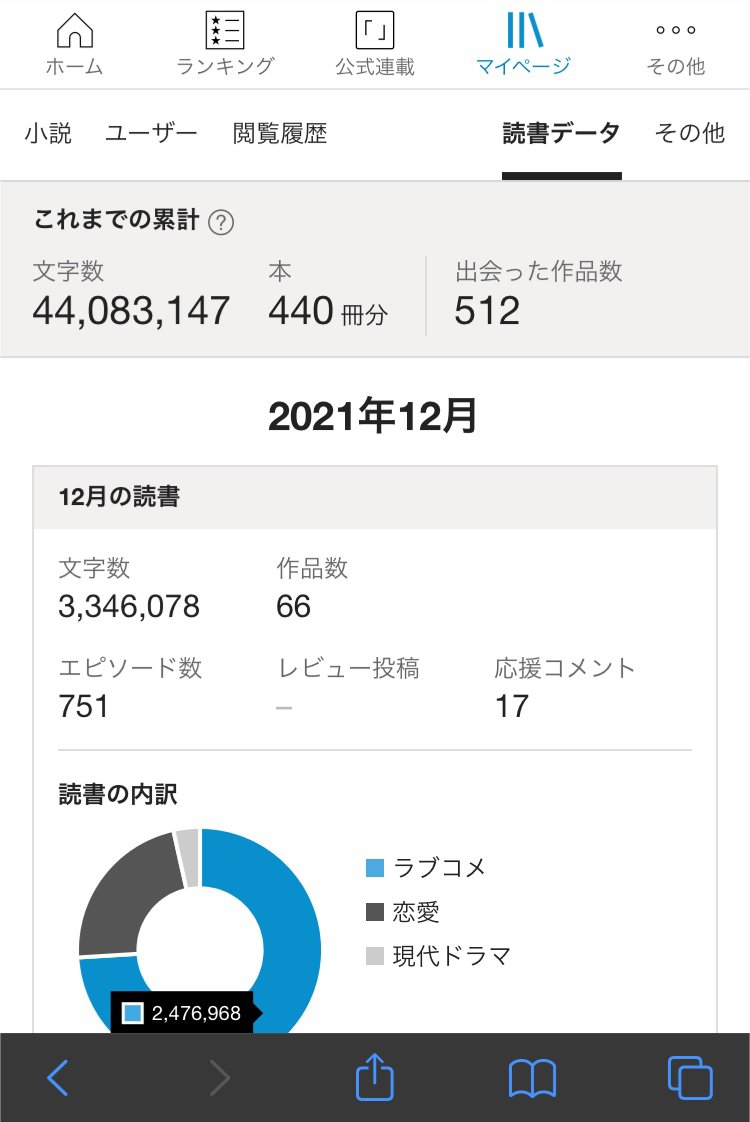Image resolution: width=750 pixels, height=1122 pixels.
Task: Click the ラブコメ legend blue swatch
Action: coord(375,868)
